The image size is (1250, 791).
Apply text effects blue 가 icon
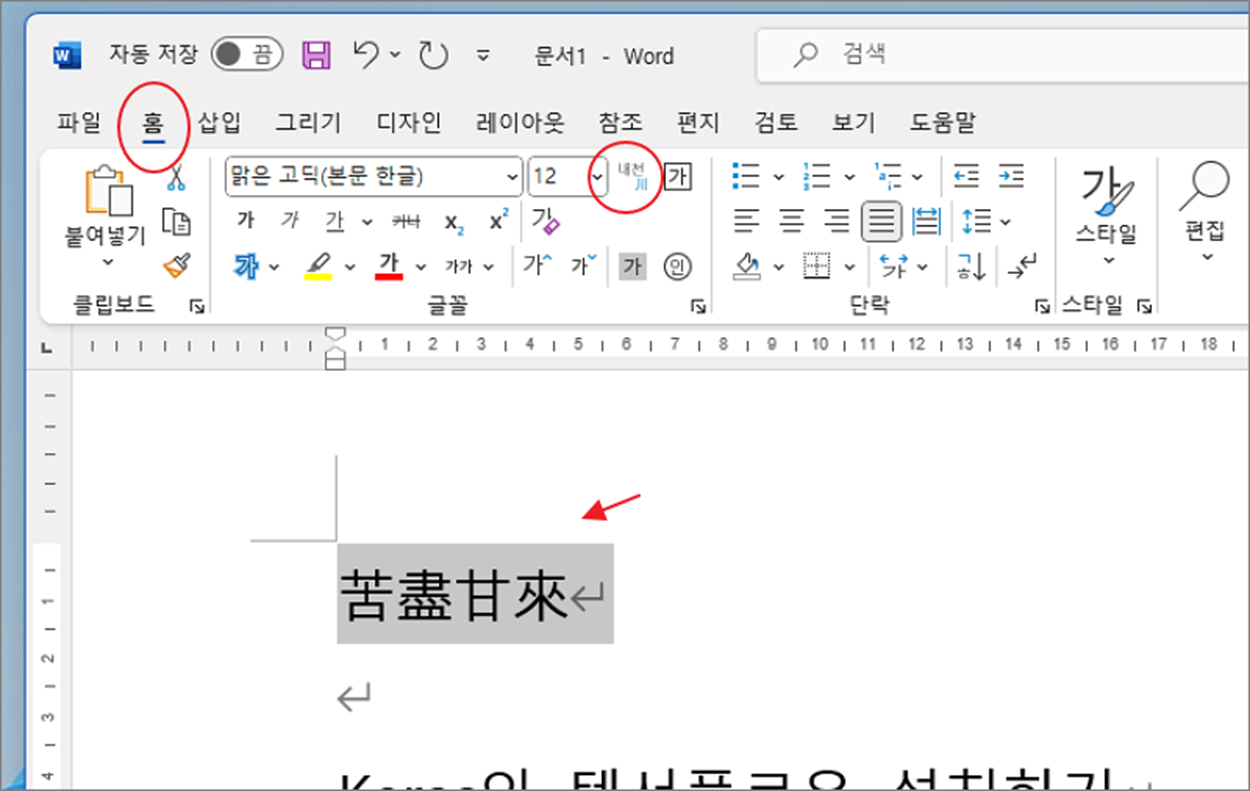tap(246, 266)
